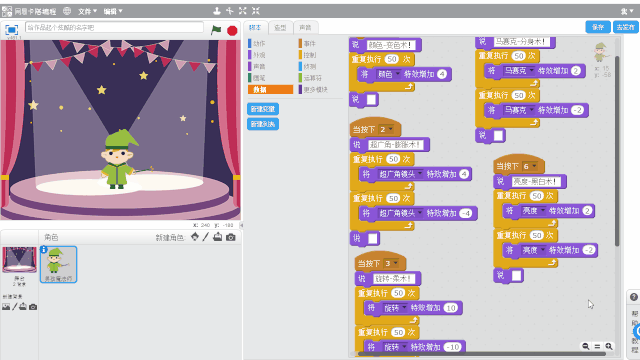Edit say text 超广角-膨胀术!
Viewport: 640px width, 360px height.
pos(394,144)
